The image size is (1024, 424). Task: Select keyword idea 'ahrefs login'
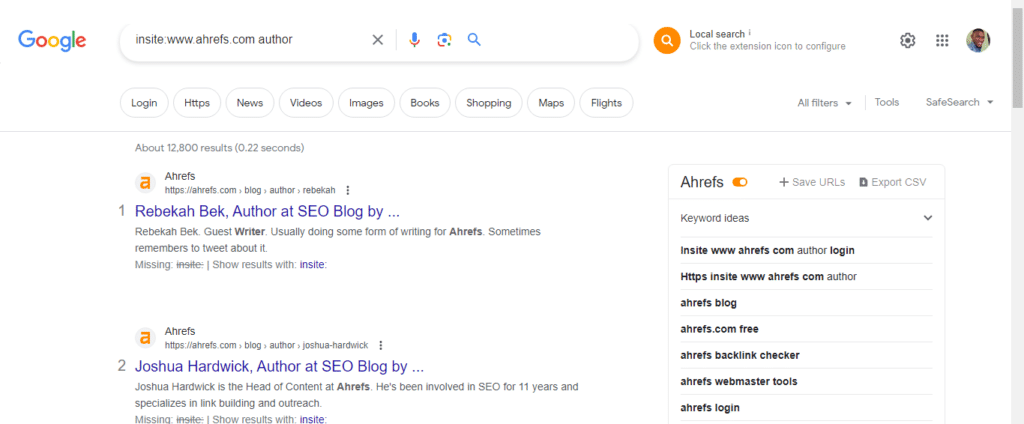click(710, 408)
